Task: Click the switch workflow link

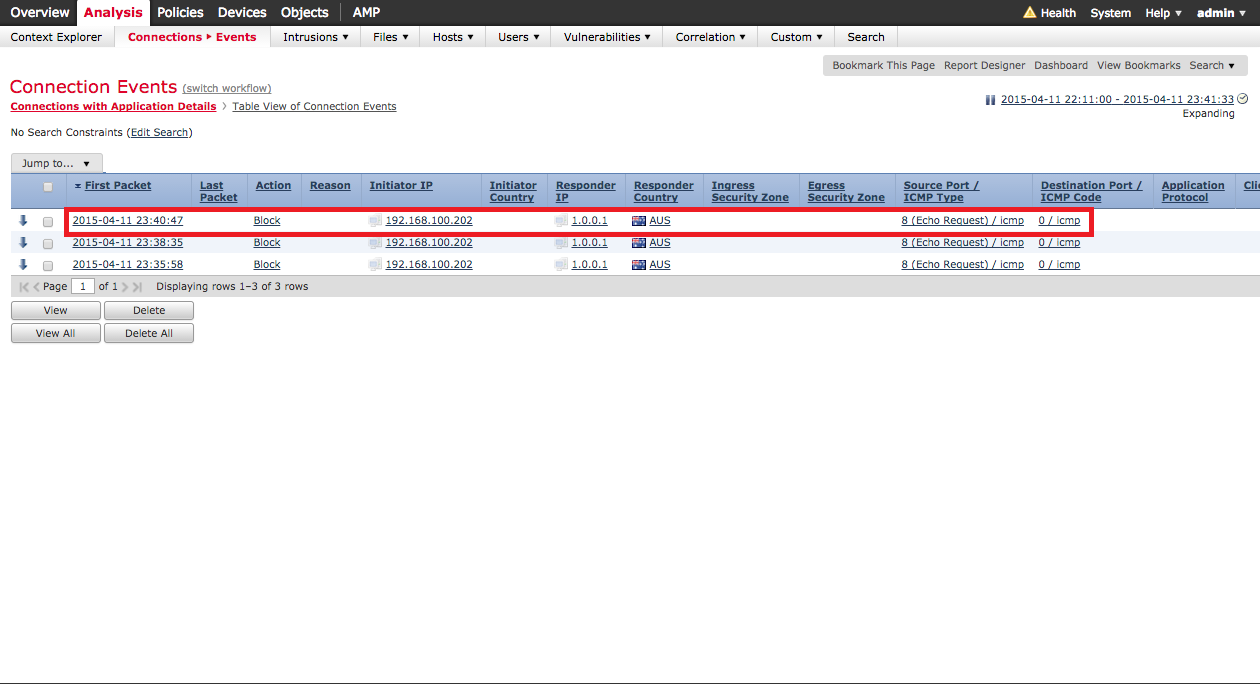Action: pyautogui.click(x=227, y=89)
